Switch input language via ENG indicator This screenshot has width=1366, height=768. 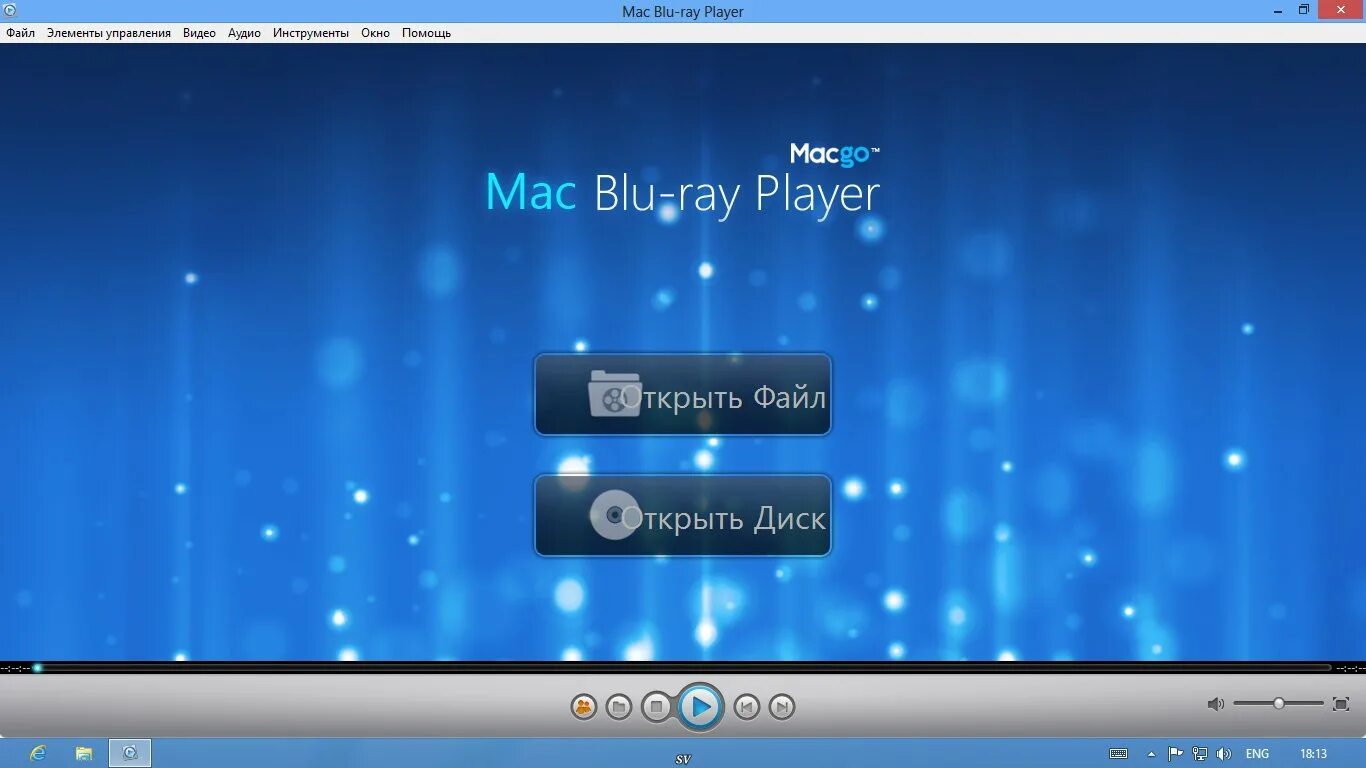[1258, 754]
